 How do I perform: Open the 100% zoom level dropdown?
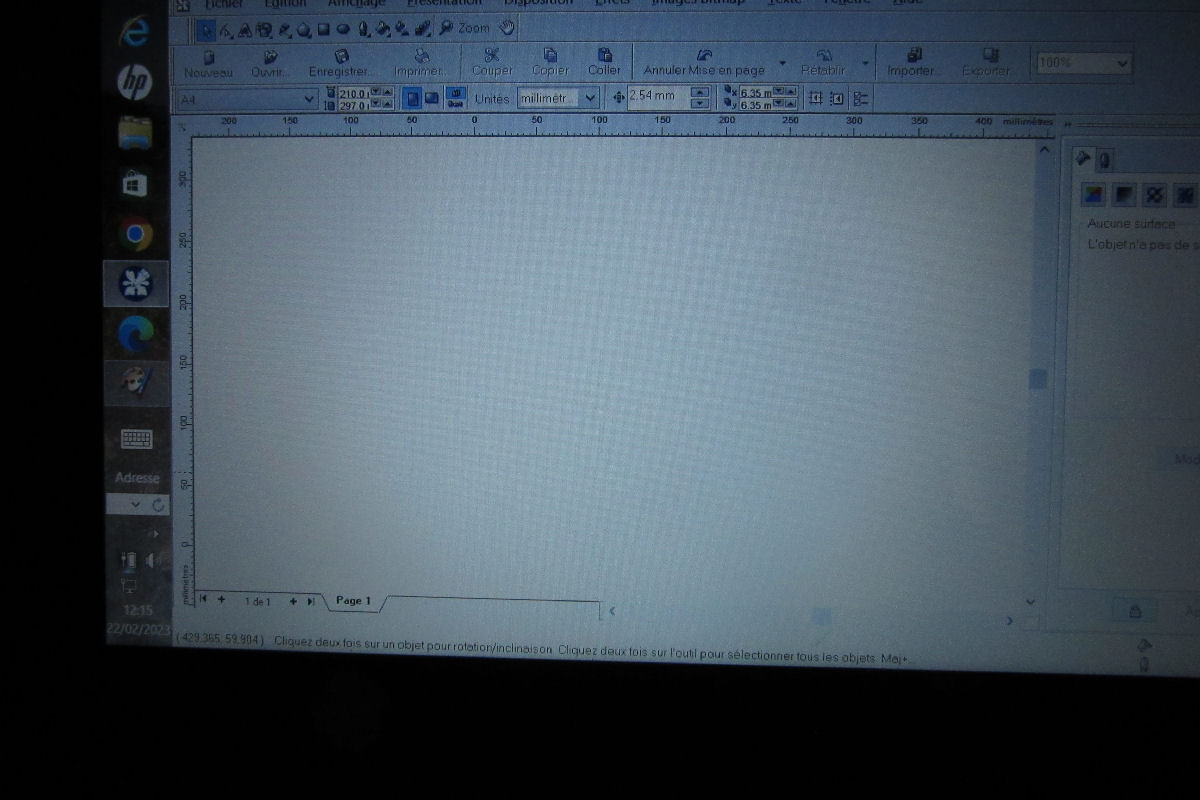(1122, 63)
